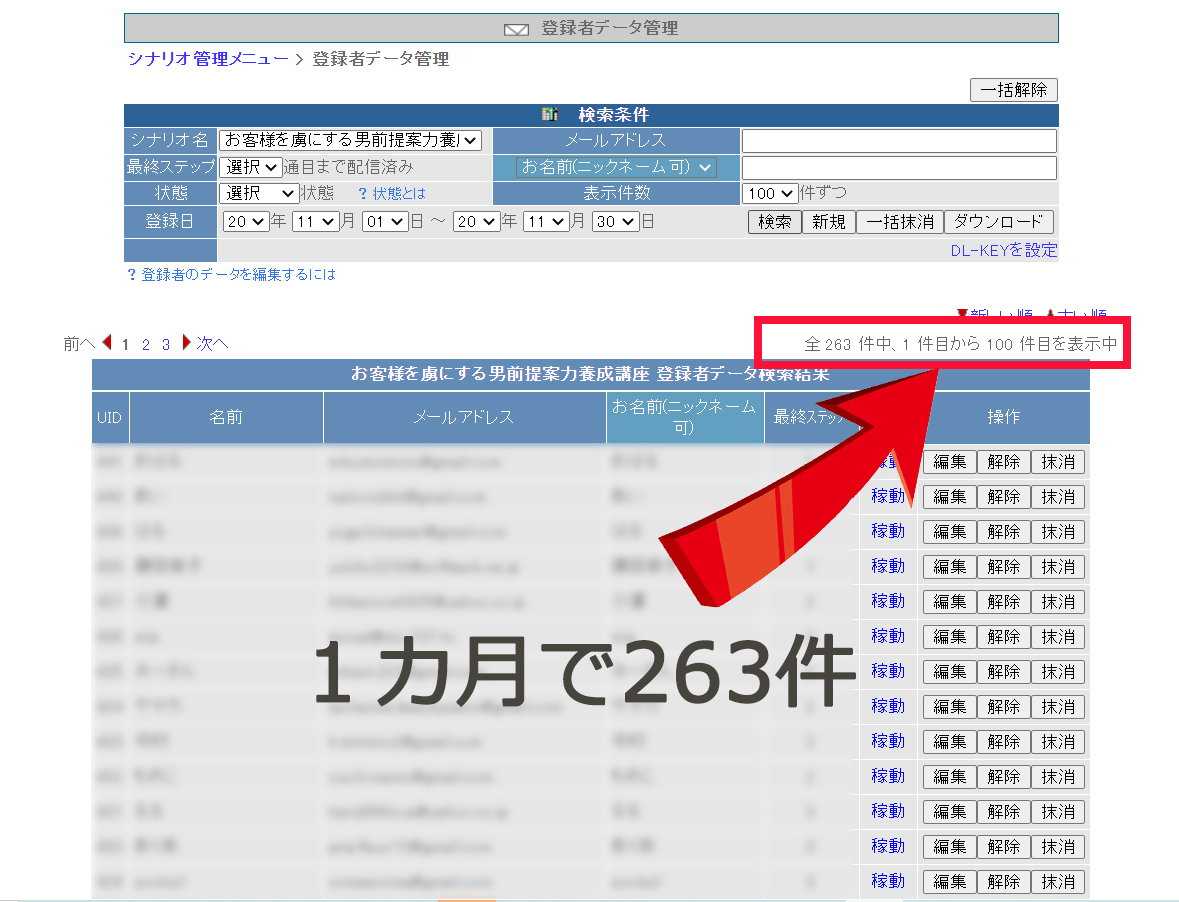Screen dimensions: 1179x902
Task: Click the question mark icon beside 状態とは
Action: tap(362, 194)
